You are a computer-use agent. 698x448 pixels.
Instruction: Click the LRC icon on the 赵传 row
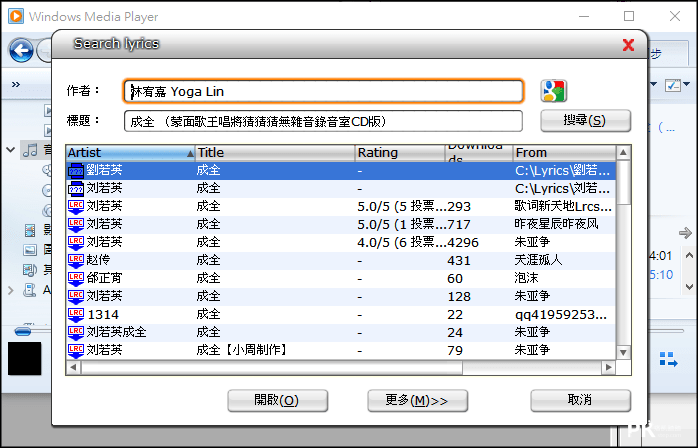pyautogui.click(x=76, y=261)
